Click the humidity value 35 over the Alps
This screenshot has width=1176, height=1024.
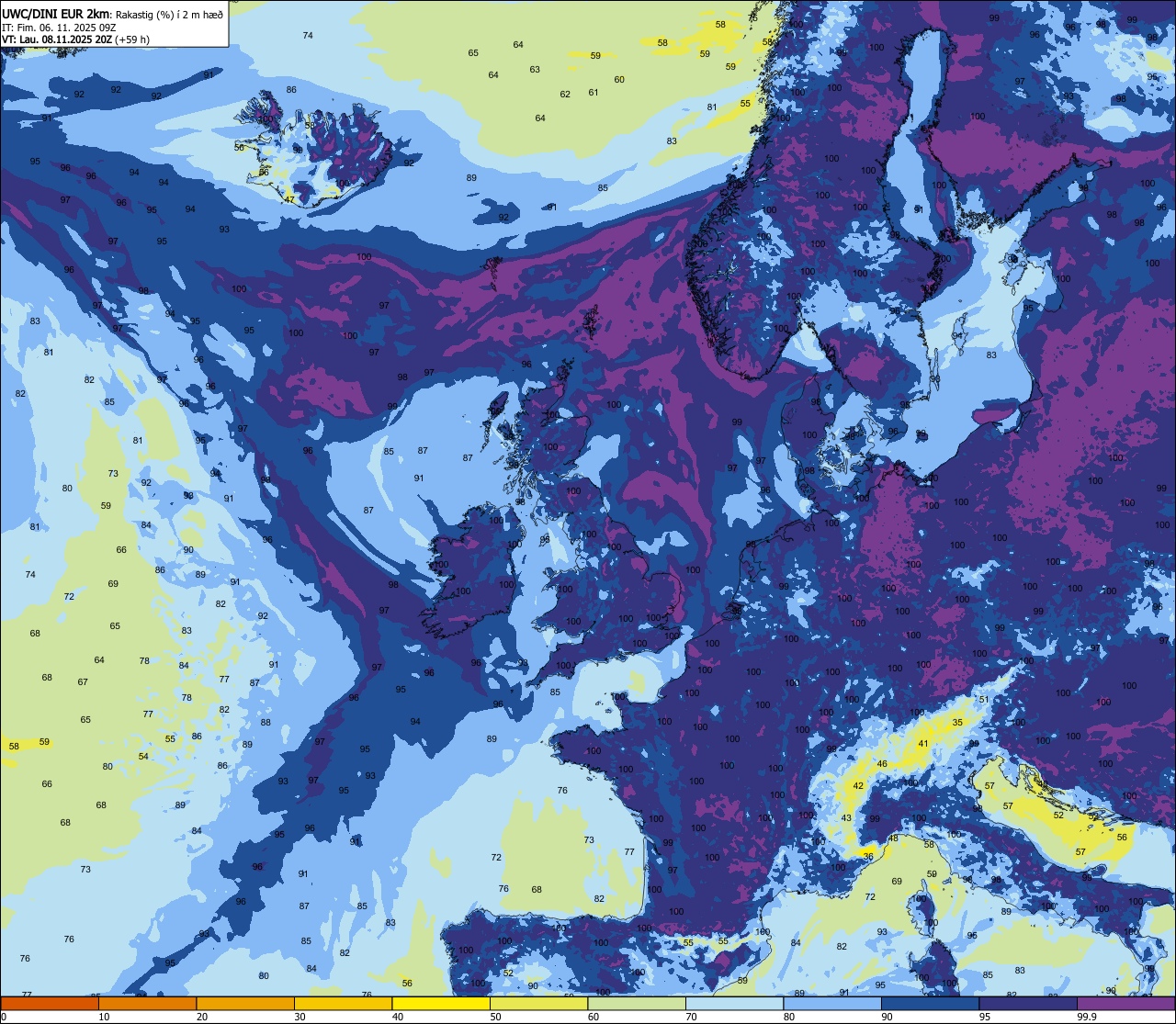(x=957, y=723)
